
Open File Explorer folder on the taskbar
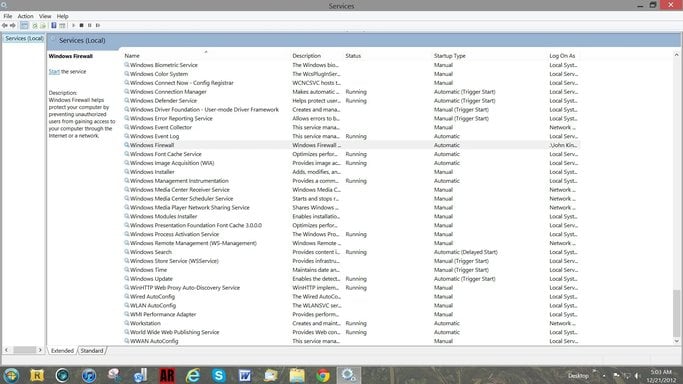pos(297,375)
